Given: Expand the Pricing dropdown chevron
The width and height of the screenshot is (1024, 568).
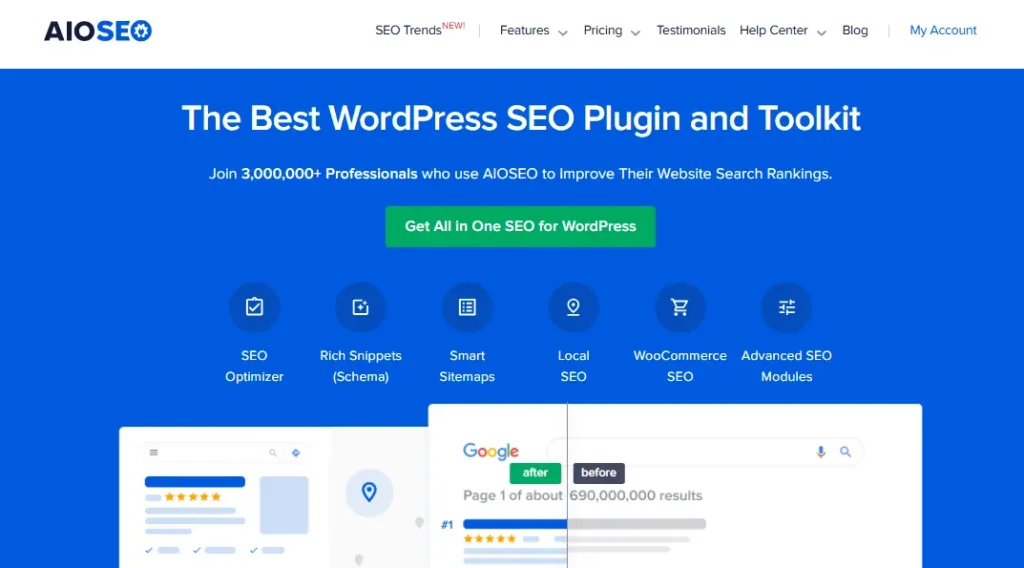Looking at the screenshot, I should coord(635,33).
